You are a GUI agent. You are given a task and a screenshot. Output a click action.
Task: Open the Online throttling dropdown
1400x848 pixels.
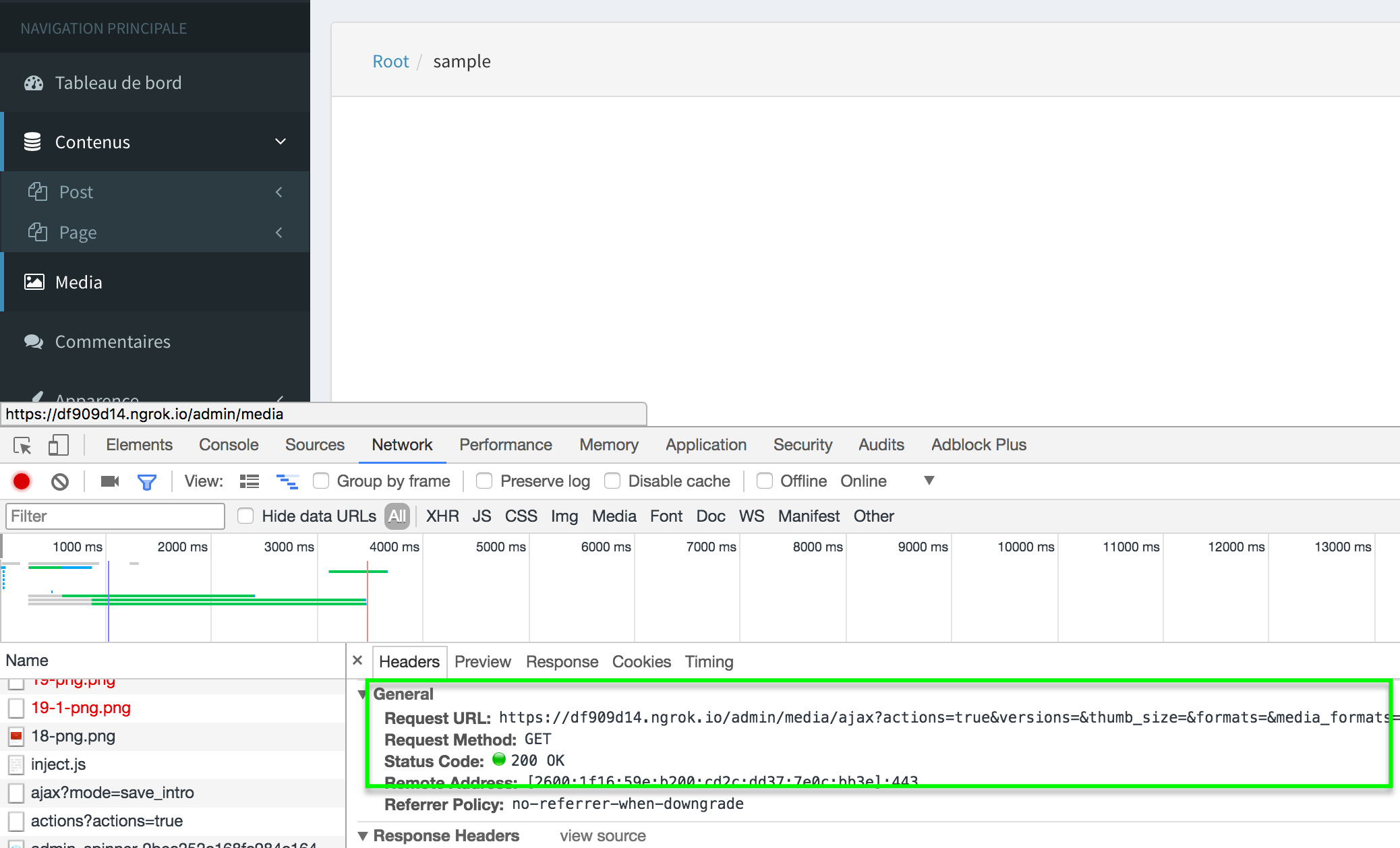click(929, 481)
